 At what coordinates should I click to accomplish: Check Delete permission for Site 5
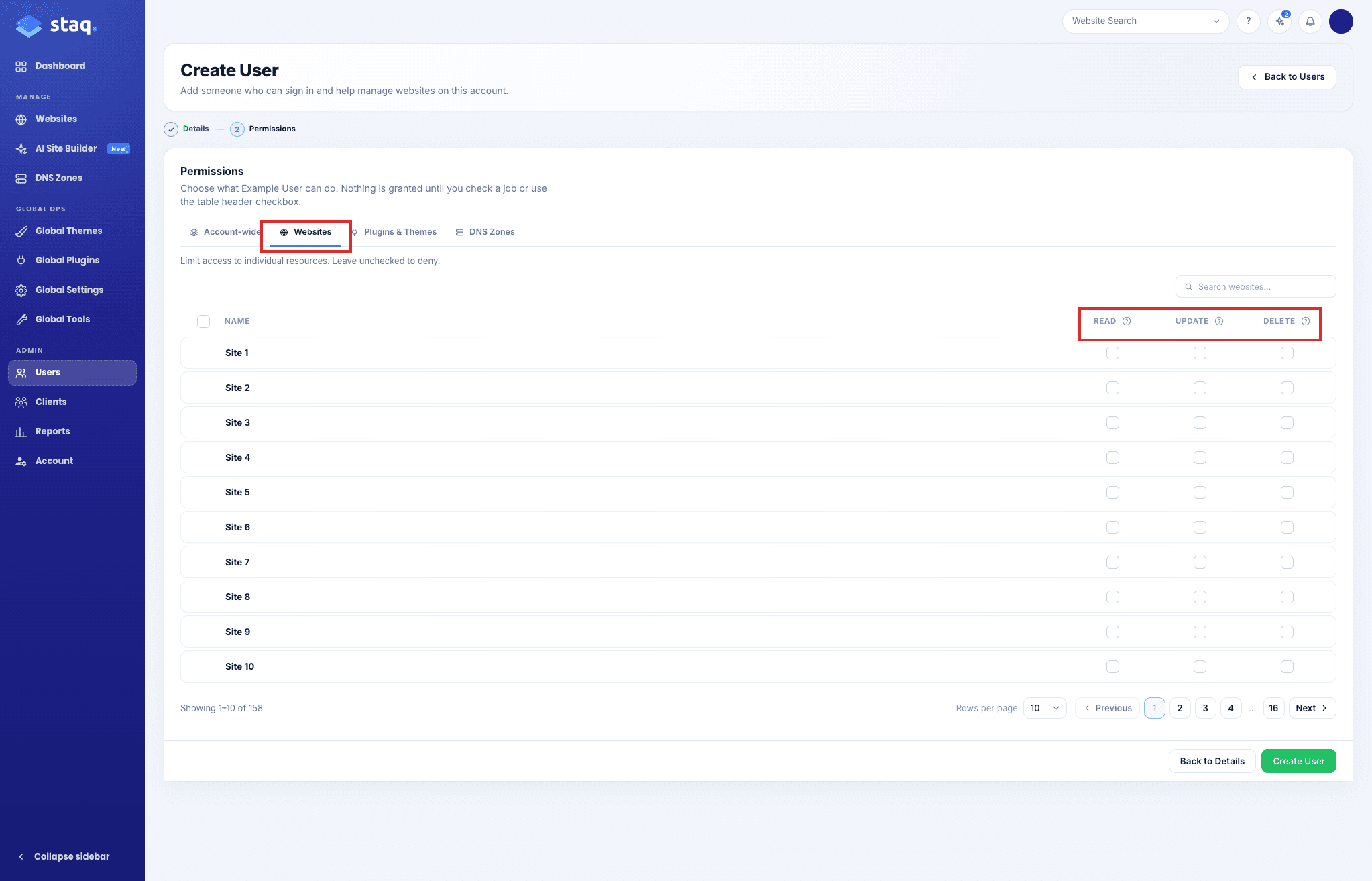click(1287, 492)
